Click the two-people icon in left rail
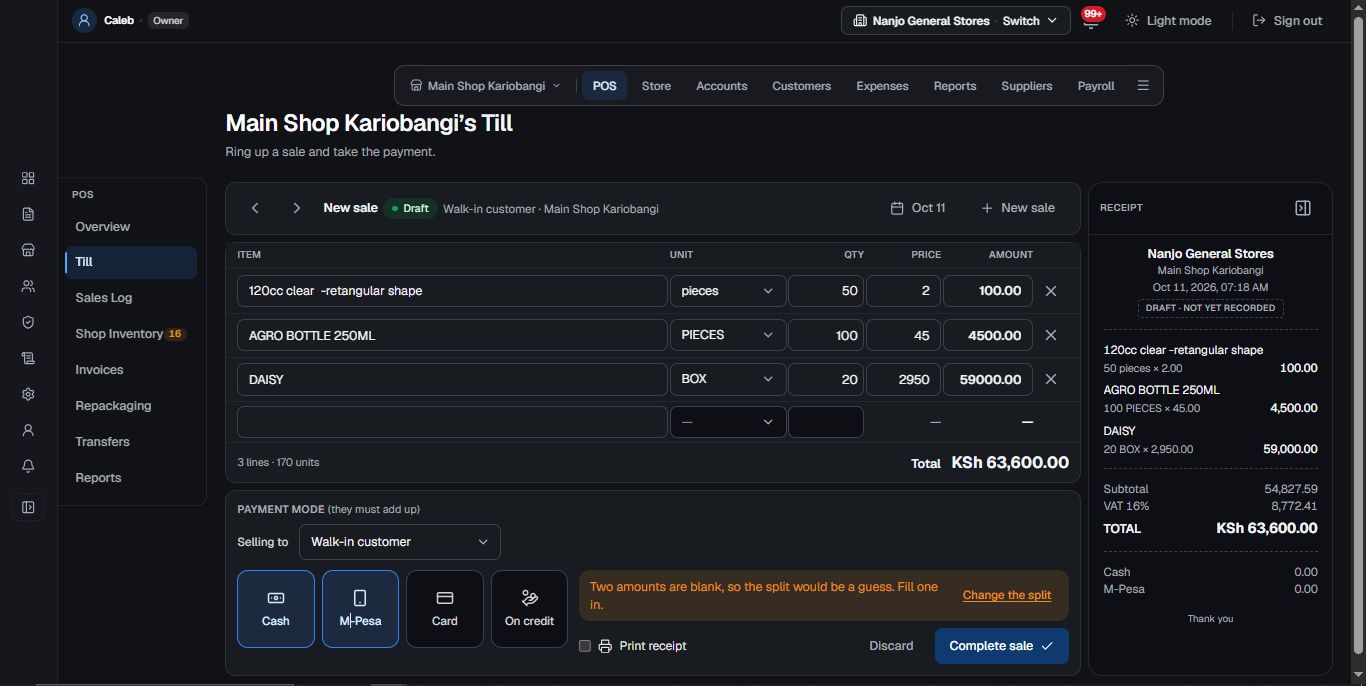Image resolution: width=1366 pixels, height=686 pixels. [28, 286]
